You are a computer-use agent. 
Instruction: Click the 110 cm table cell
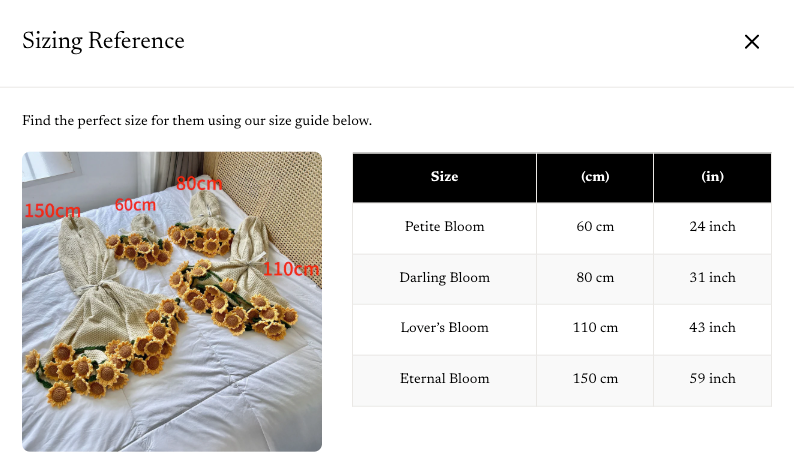tap(595, 328)
